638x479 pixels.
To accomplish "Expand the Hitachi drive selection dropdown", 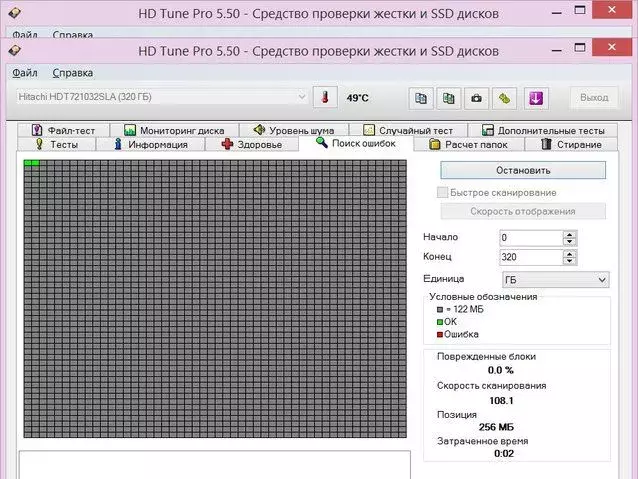I will coord(302,97).
